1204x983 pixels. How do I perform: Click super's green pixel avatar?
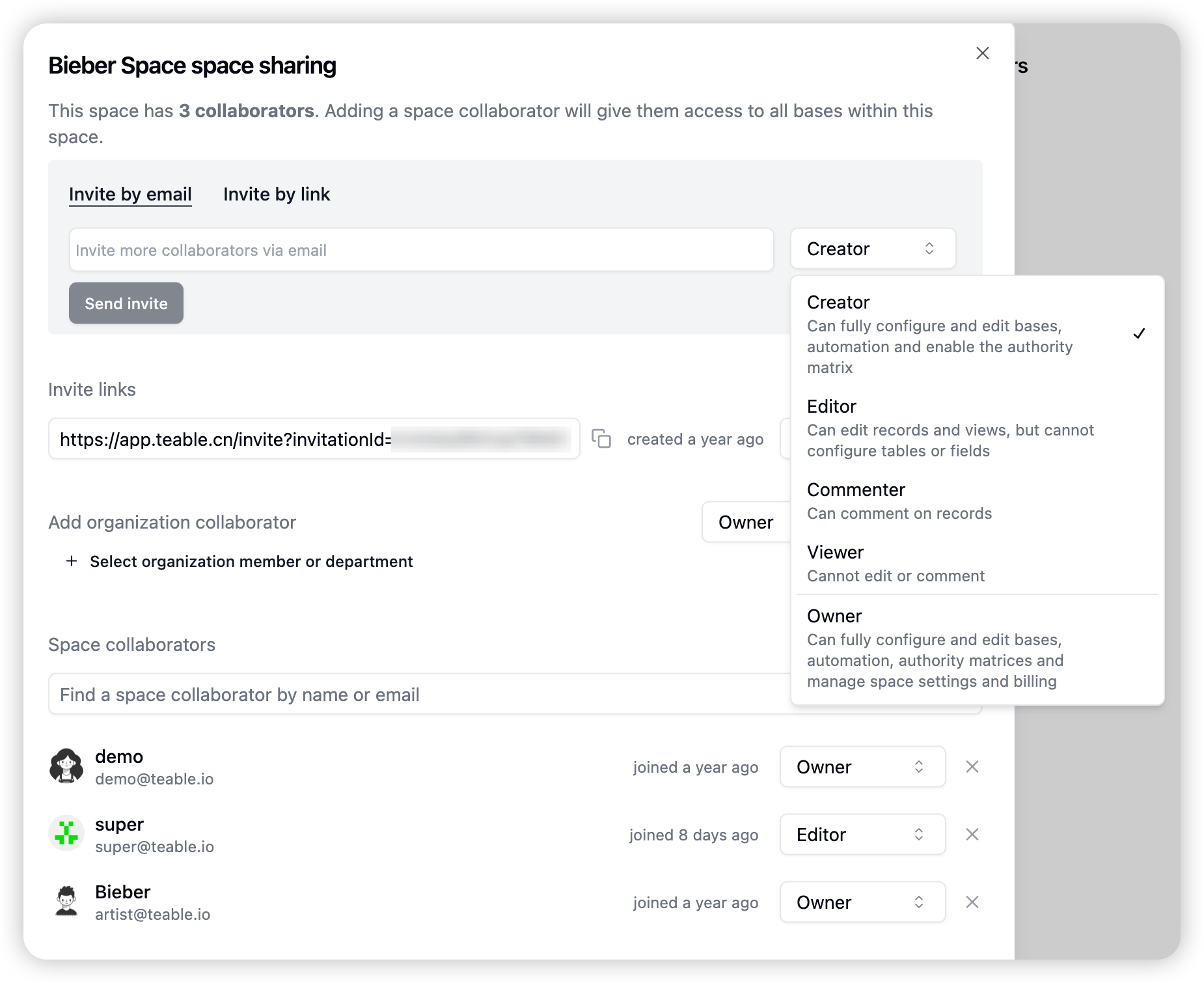coord(66,833)
